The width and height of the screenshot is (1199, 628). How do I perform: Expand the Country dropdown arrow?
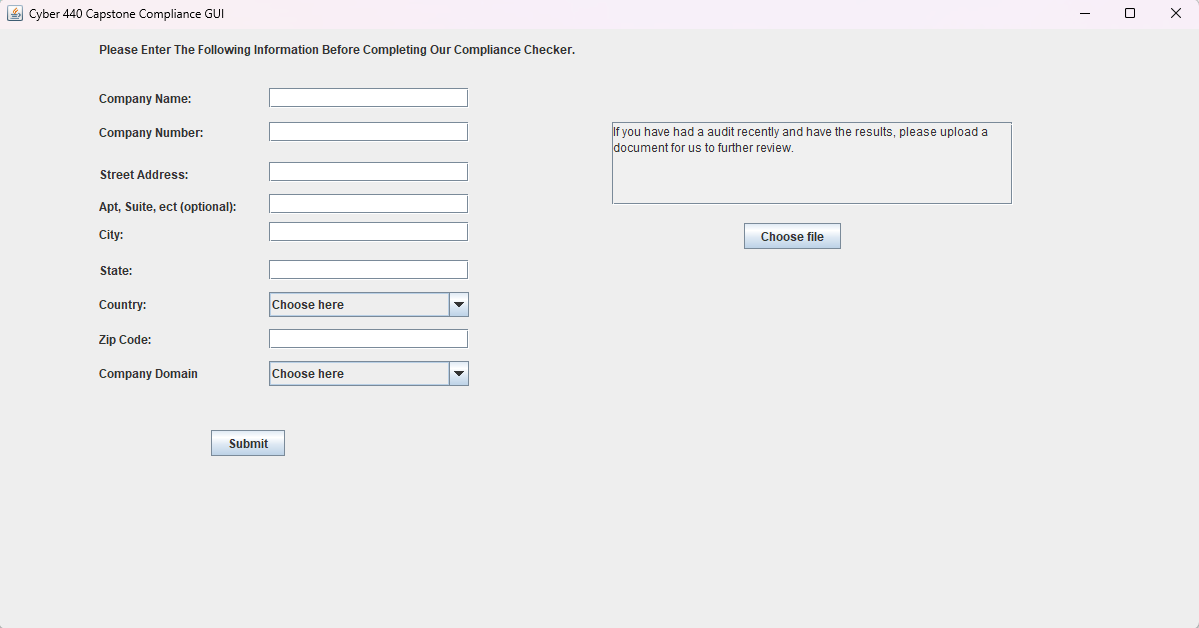459,305
